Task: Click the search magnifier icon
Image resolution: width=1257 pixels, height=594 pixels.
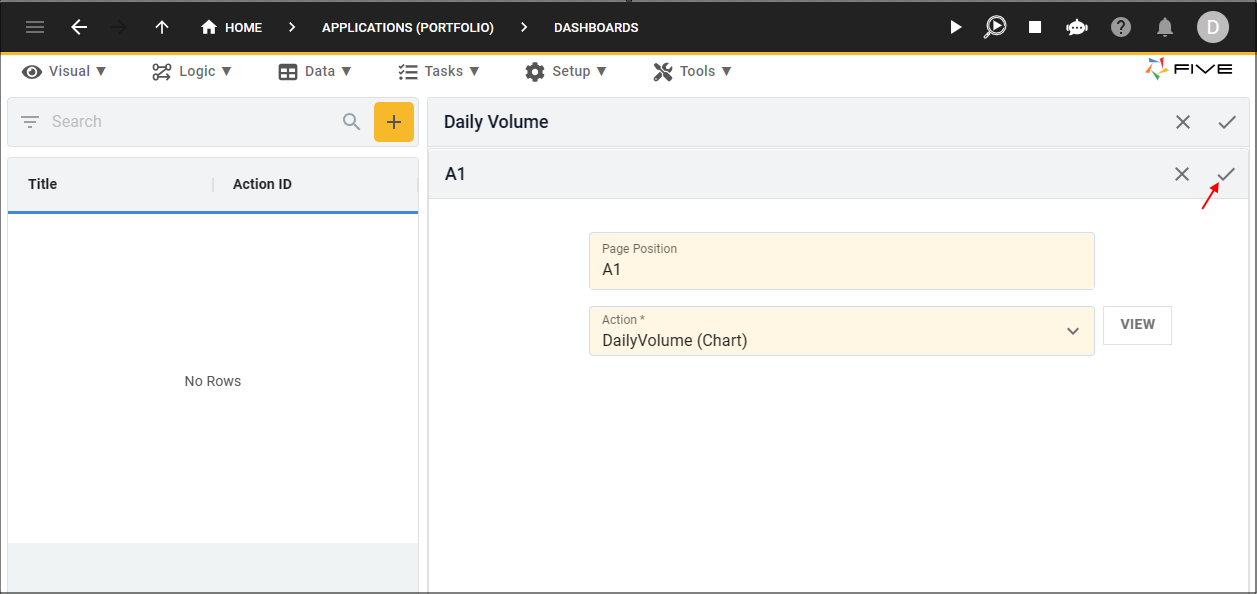Action: [351, 122]
